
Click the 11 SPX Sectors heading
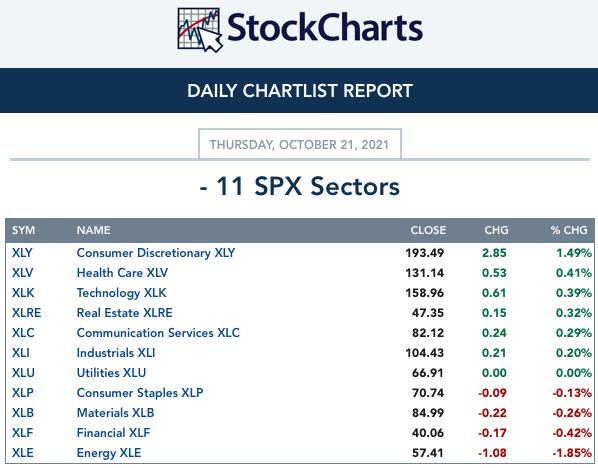pos(300,187)
